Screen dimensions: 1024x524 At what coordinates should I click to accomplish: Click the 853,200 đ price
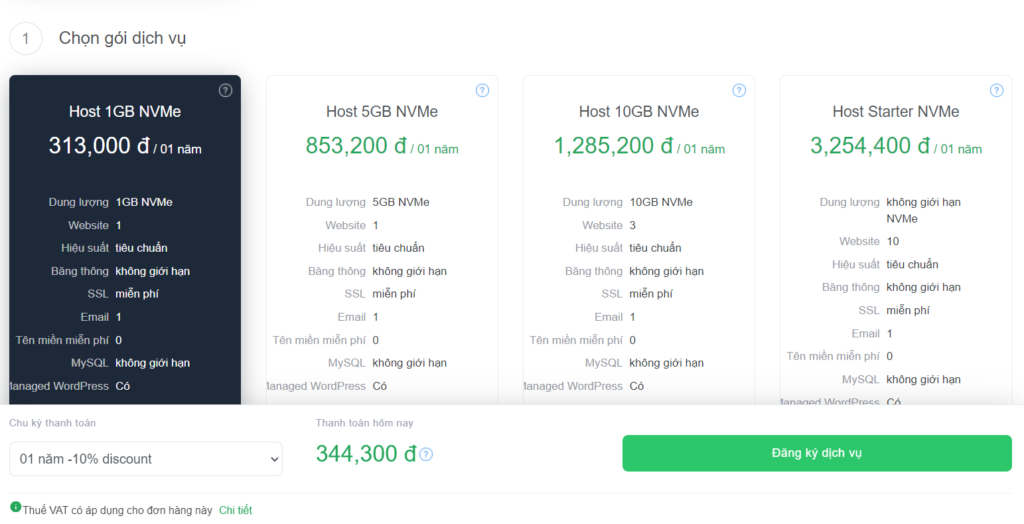(357, 145)
